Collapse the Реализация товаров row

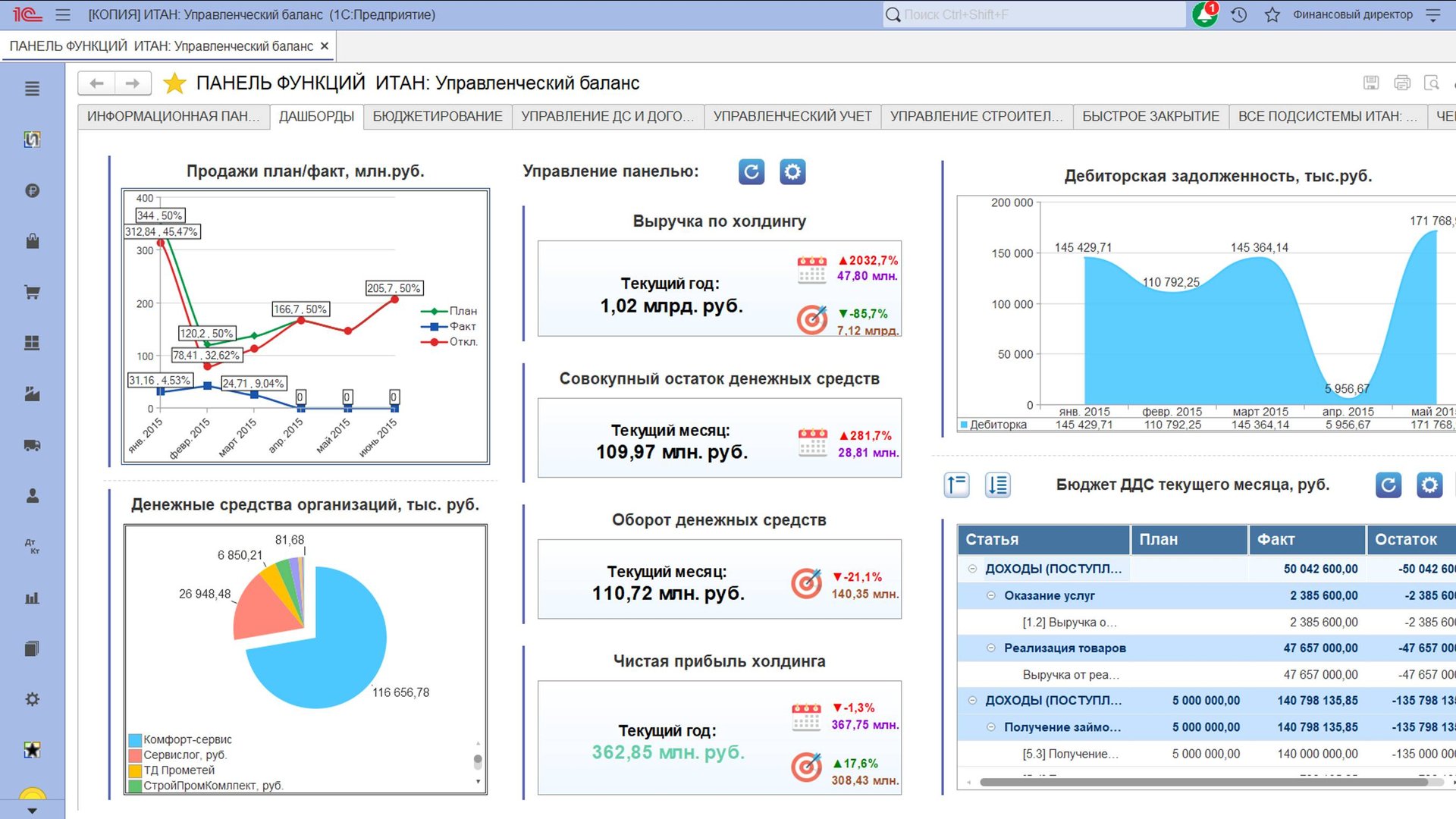click(990, 648)
